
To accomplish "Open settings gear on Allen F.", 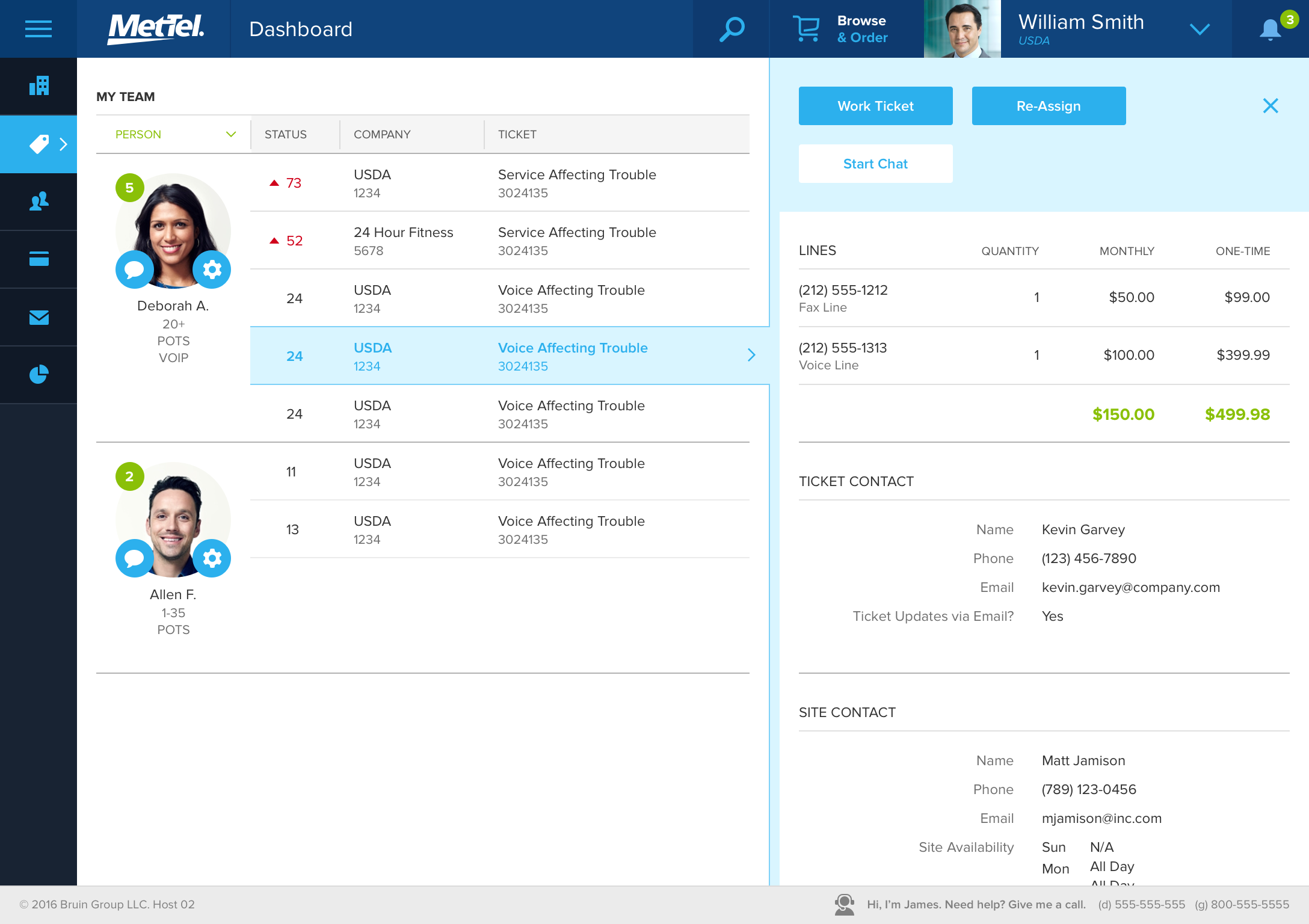I will [x=212, y=558].
